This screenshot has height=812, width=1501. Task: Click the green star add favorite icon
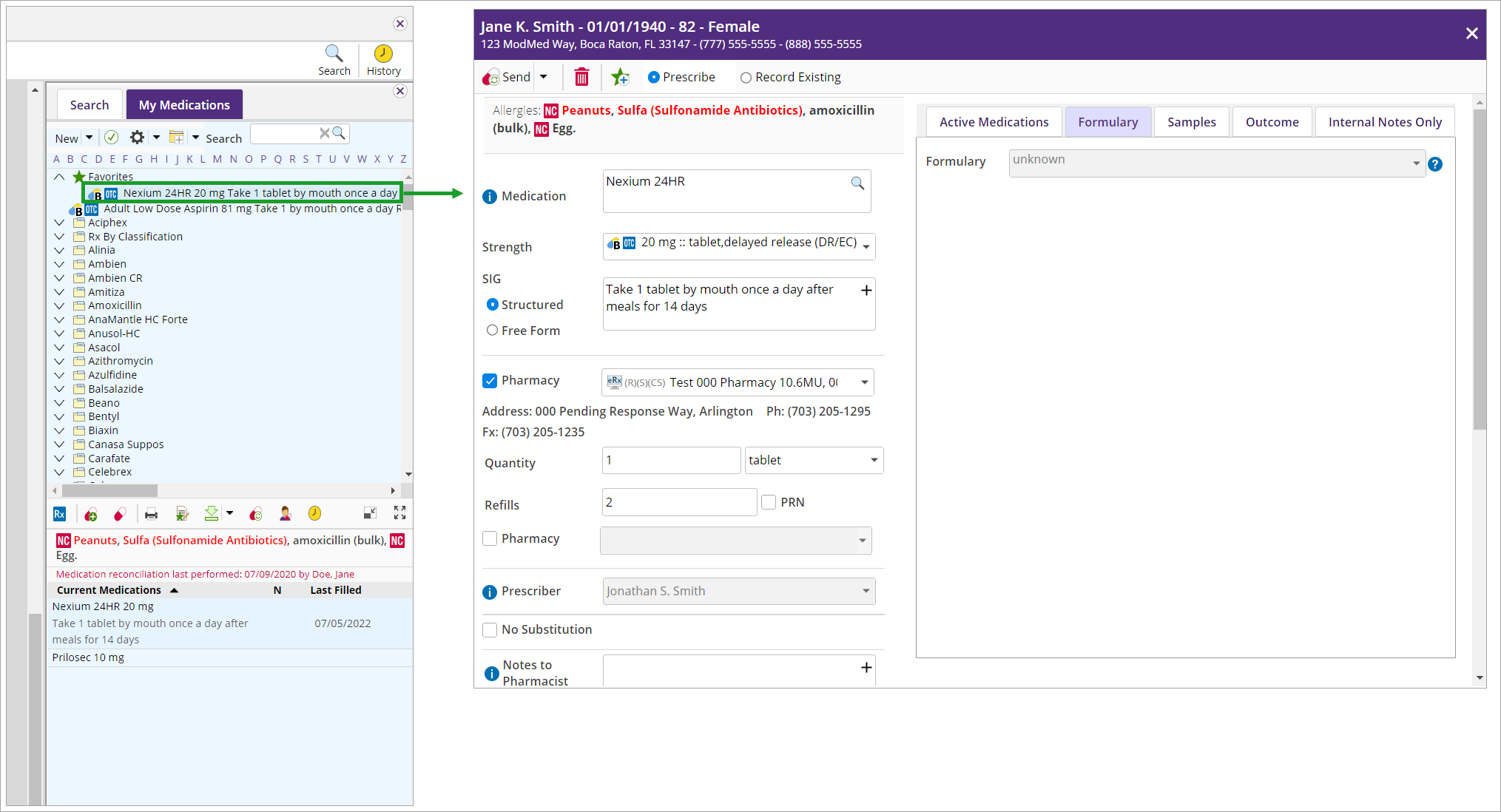tap(620, 76)
